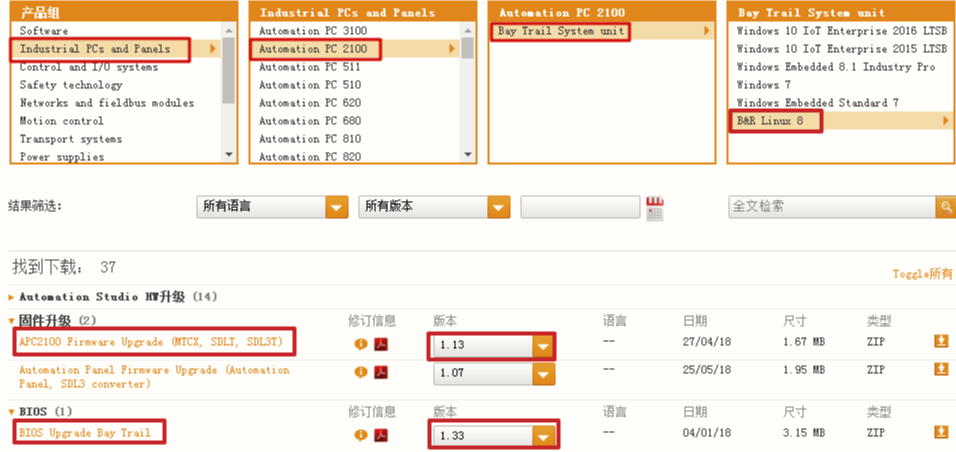Select Bay Trail System unit
The height and width of the screenshot is (452, 956).
click(561, 31)
